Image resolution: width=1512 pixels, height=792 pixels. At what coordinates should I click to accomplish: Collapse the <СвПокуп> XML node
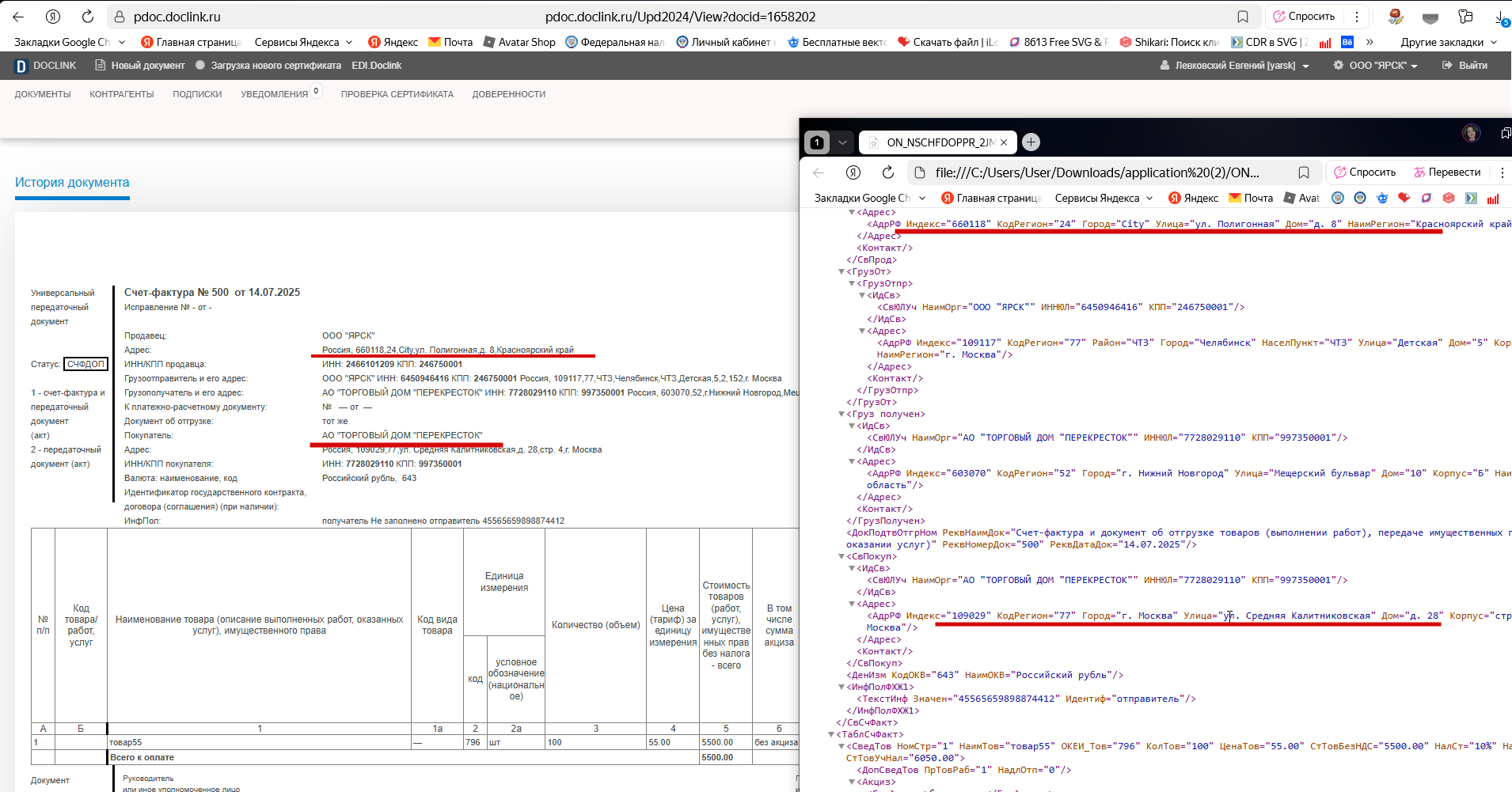click(841, 557)
